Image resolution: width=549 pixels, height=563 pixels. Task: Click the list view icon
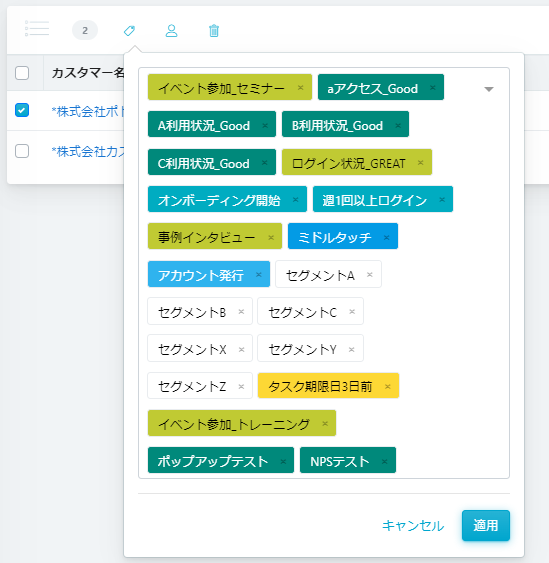click(37, 28)
